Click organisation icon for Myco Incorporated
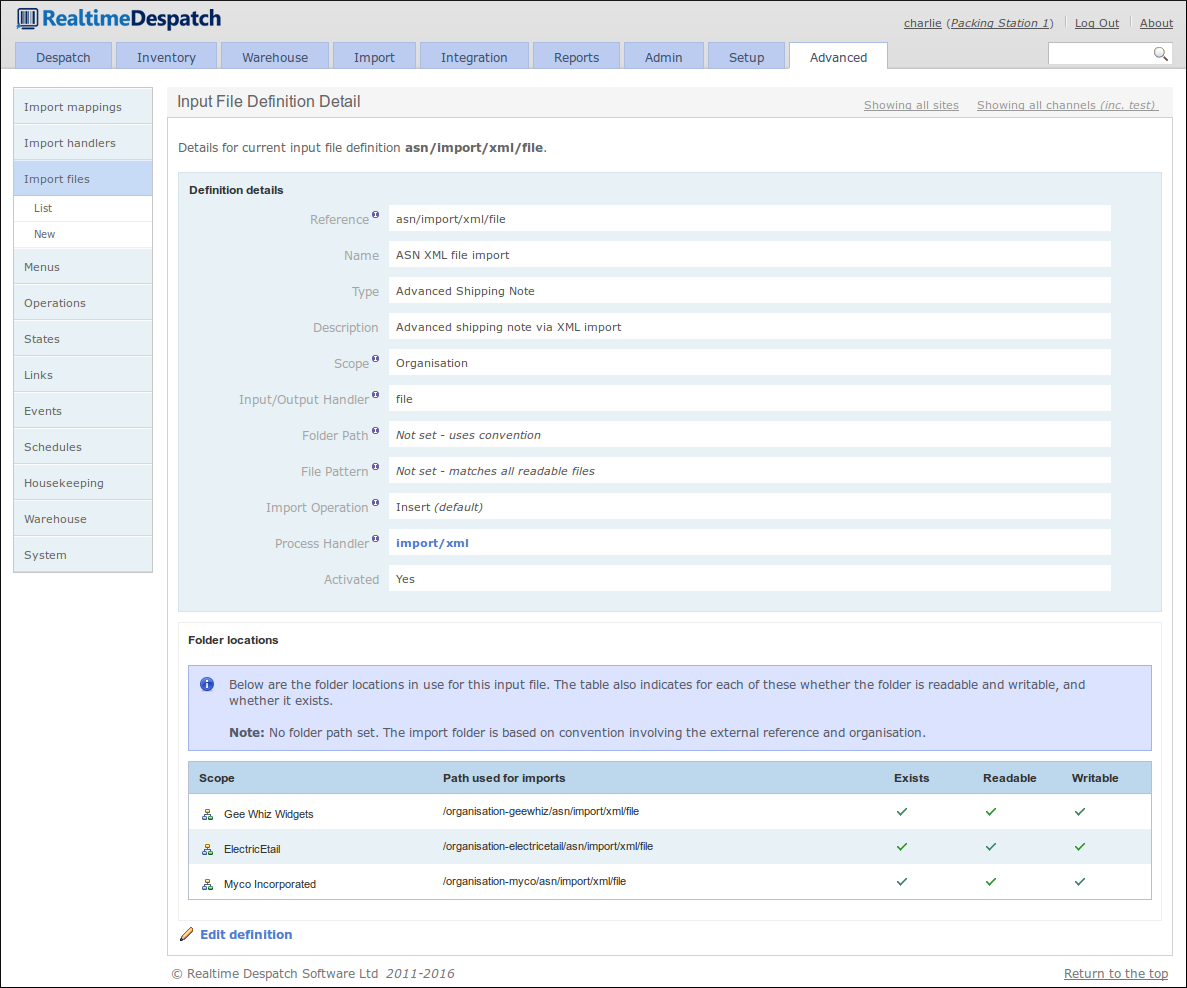This screenshot has height=988, width=1187. pyautogui.click(x=207, y=884)
